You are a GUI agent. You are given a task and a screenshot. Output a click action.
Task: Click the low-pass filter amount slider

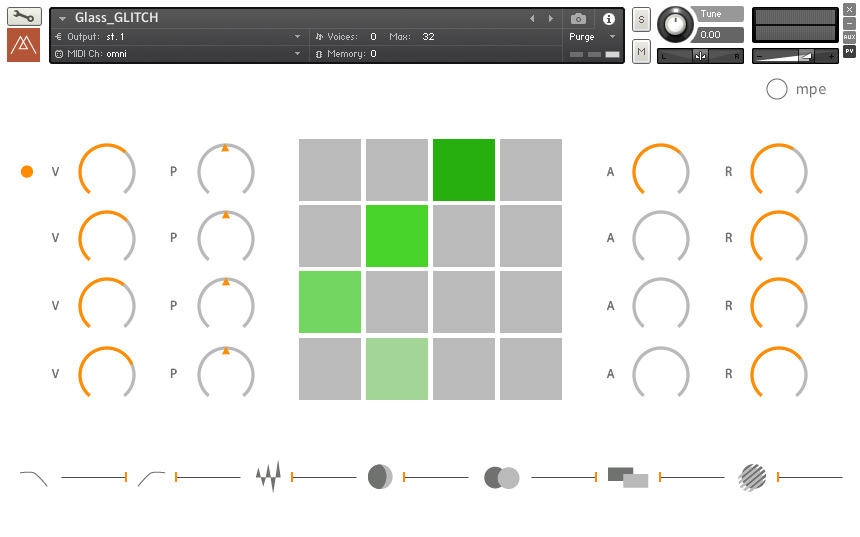pos(94,477)
